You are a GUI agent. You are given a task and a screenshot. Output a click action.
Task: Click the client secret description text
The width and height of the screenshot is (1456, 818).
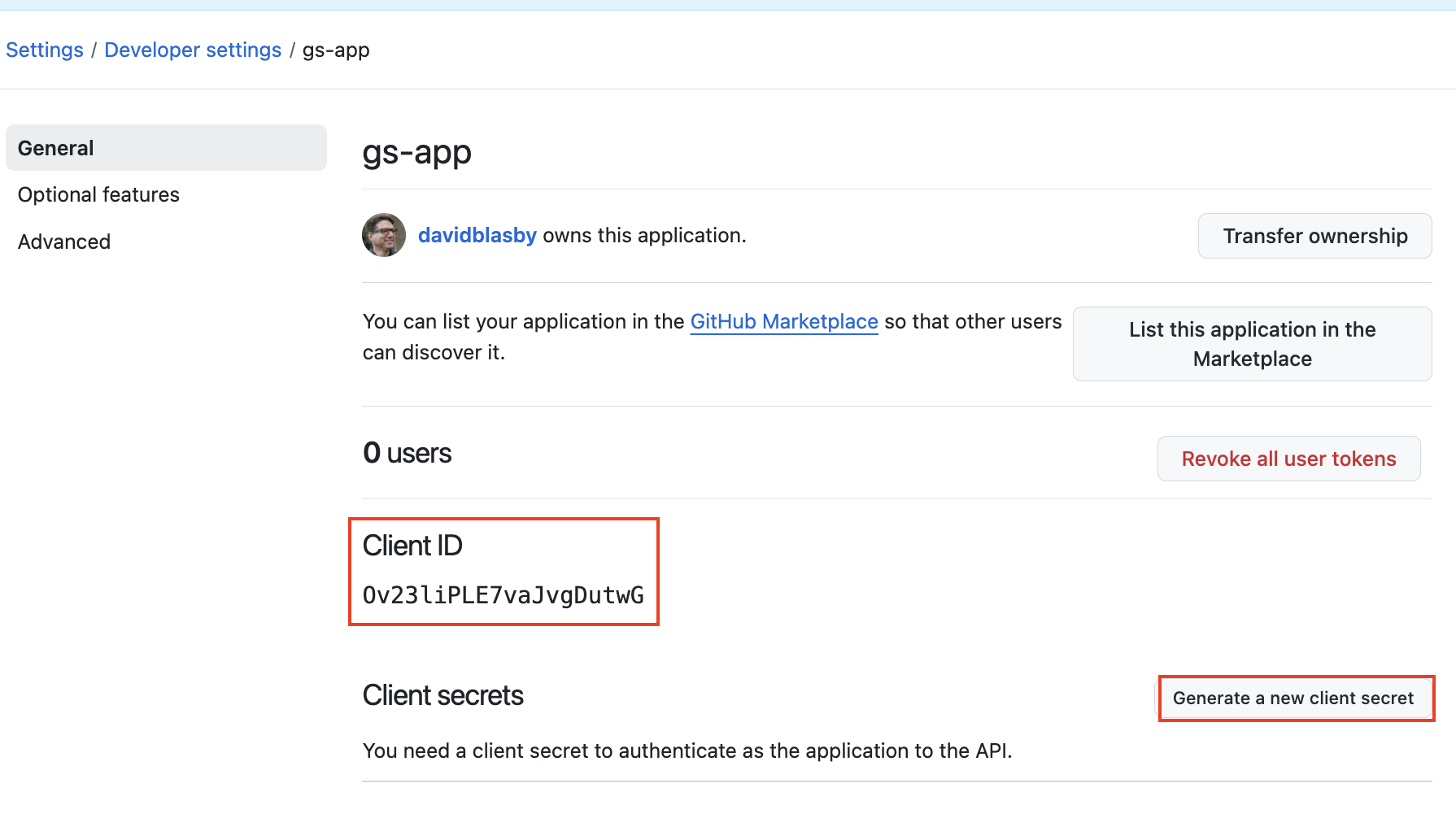[x=687, y=751]
